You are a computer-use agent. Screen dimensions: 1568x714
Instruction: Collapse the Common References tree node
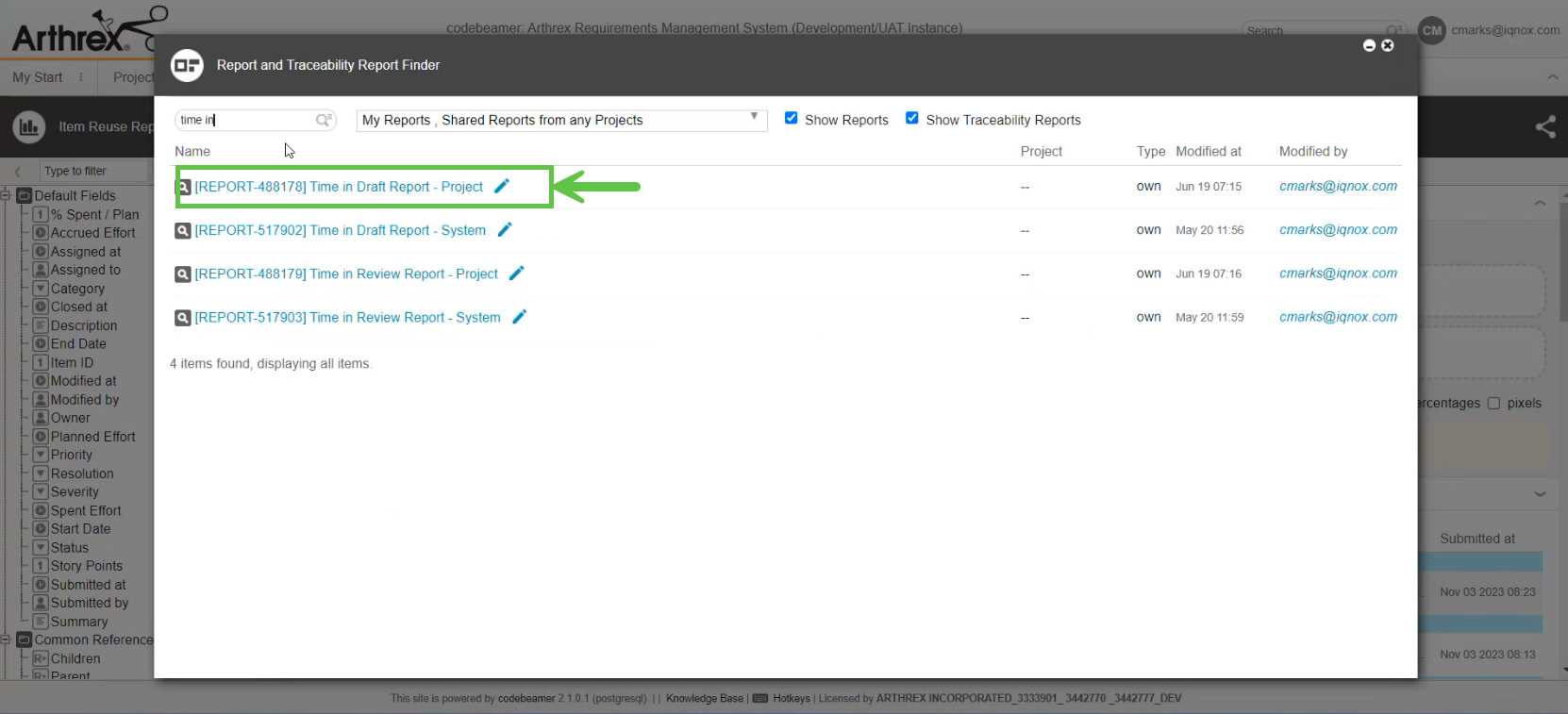[6, 639]
